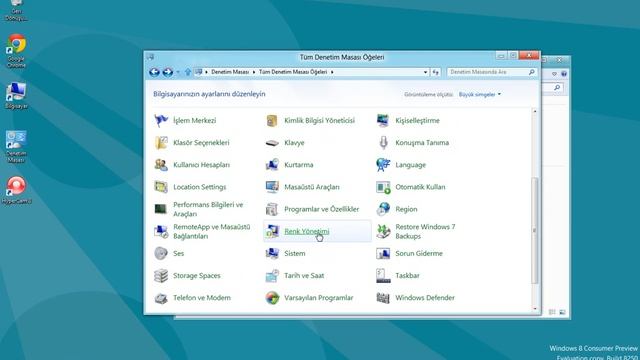This screenshot has width=640, height=360.
Task: Click the Windows Defender label
Action: pos(425,298)
